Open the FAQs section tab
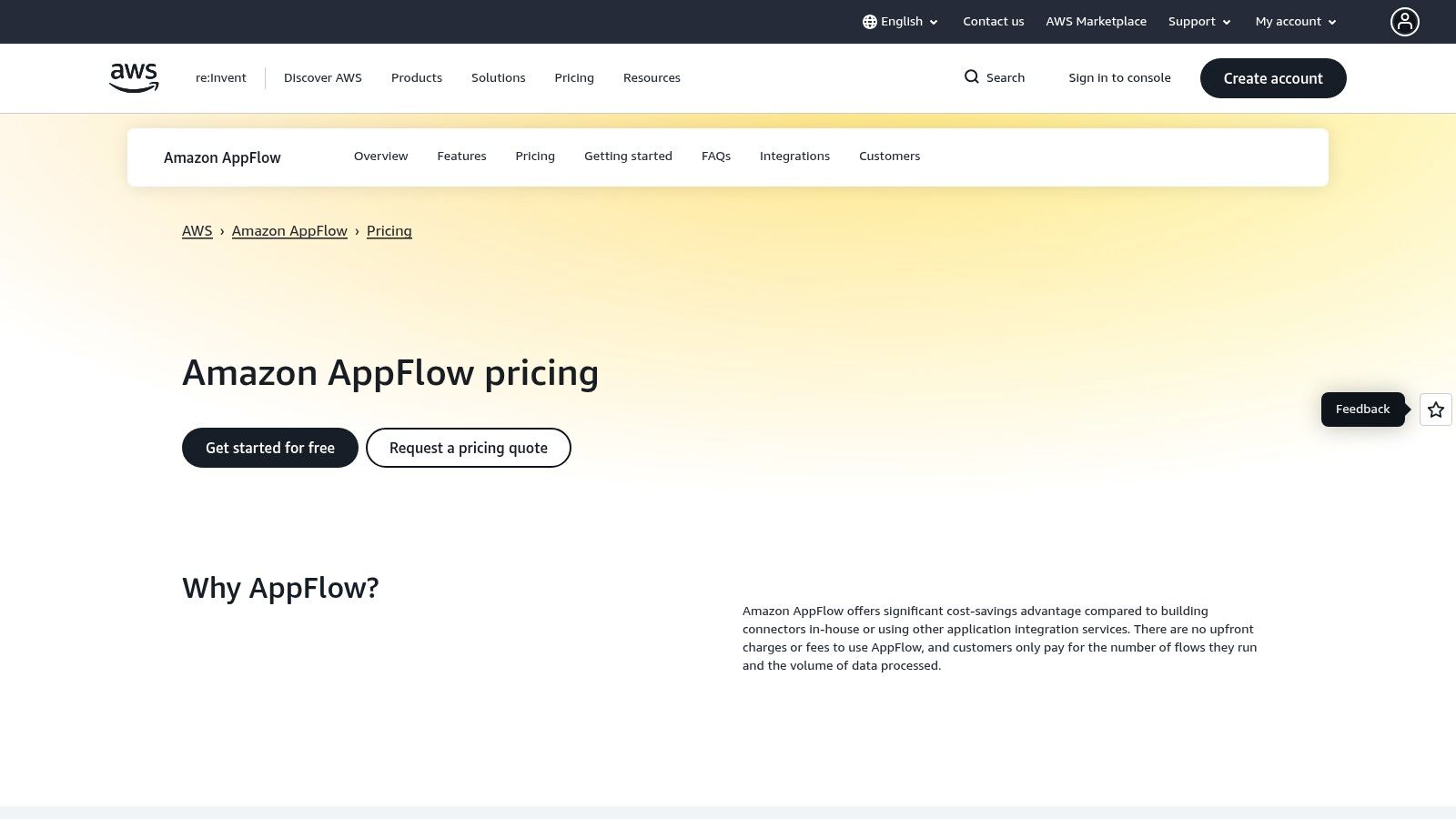 (x=716, y=156)
